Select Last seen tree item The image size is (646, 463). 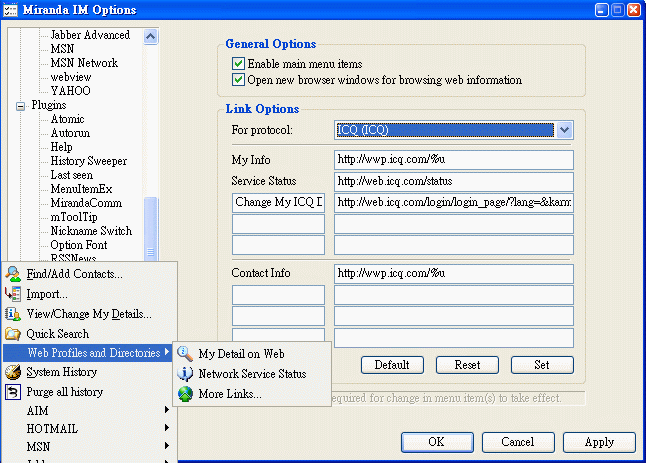click(72, 175)
